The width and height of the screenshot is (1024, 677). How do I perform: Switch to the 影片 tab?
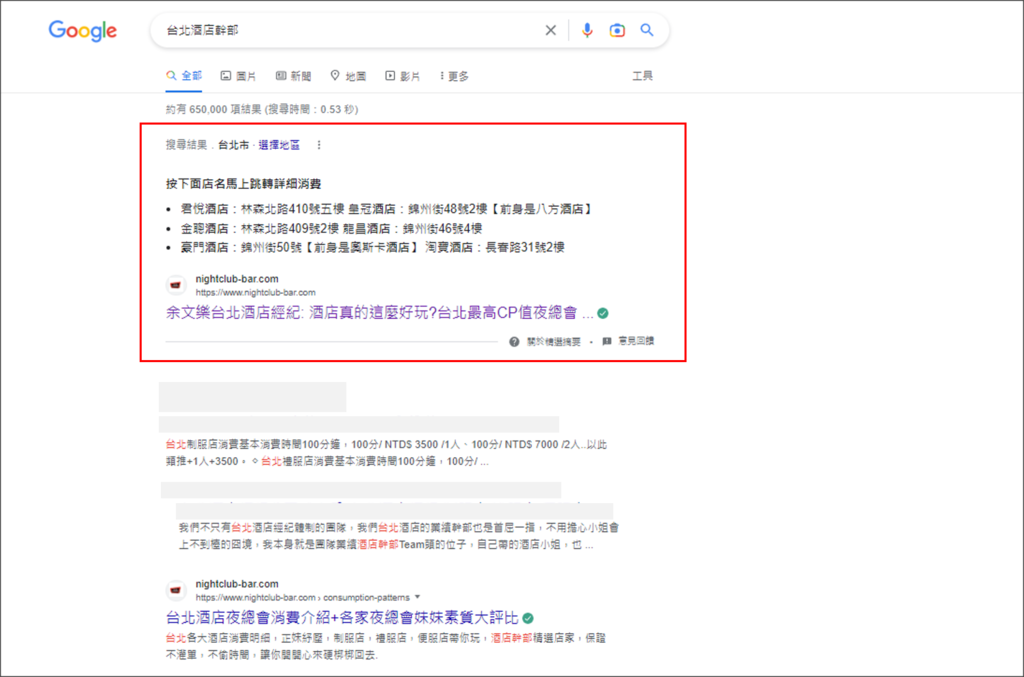402,76
